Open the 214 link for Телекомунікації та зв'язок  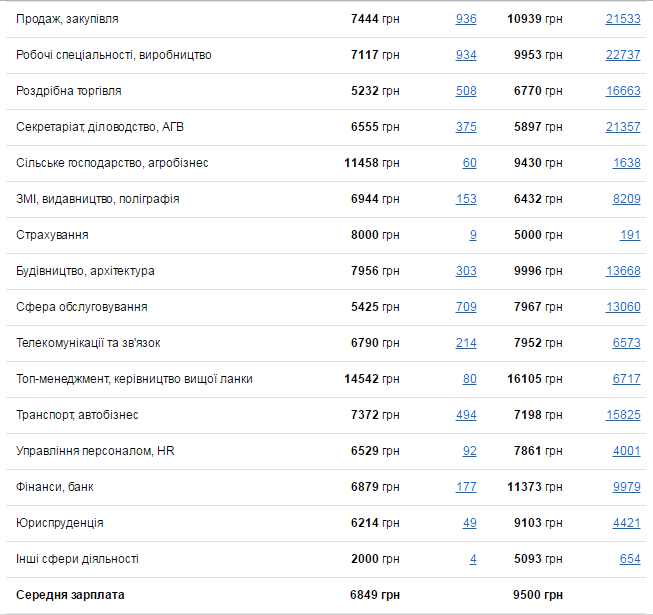pyautogui.click(x=466, y=343)
